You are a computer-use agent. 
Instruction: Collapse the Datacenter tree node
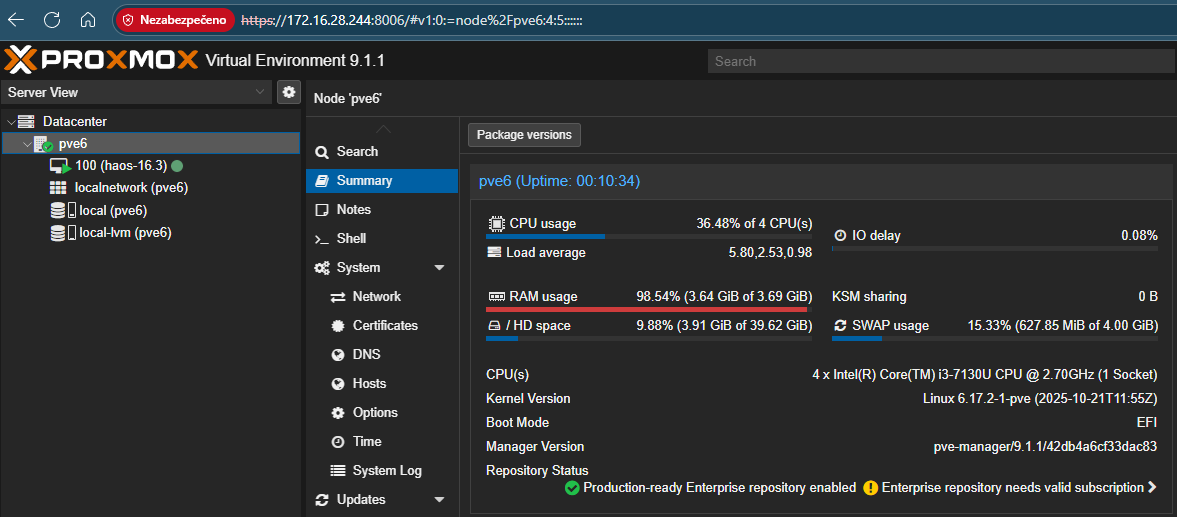tap(10, 122)
